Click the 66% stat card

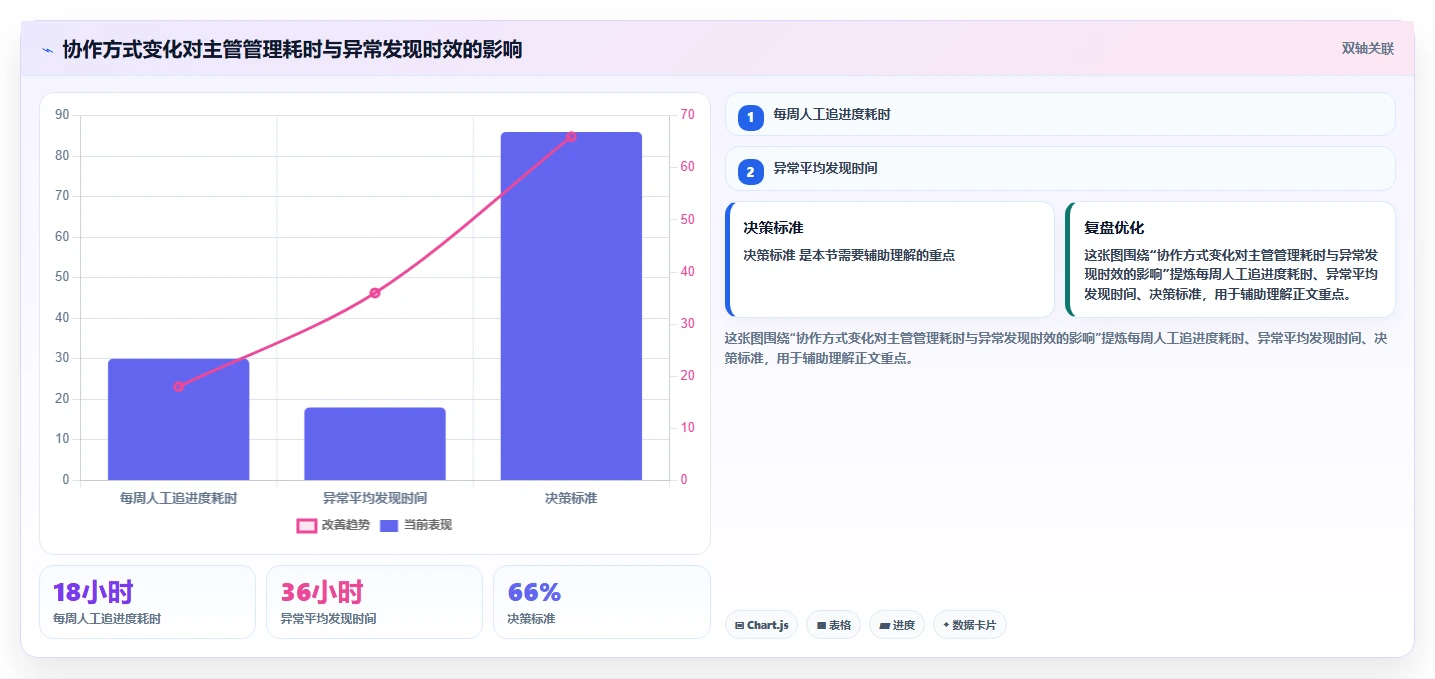click(x=602, y=602)
